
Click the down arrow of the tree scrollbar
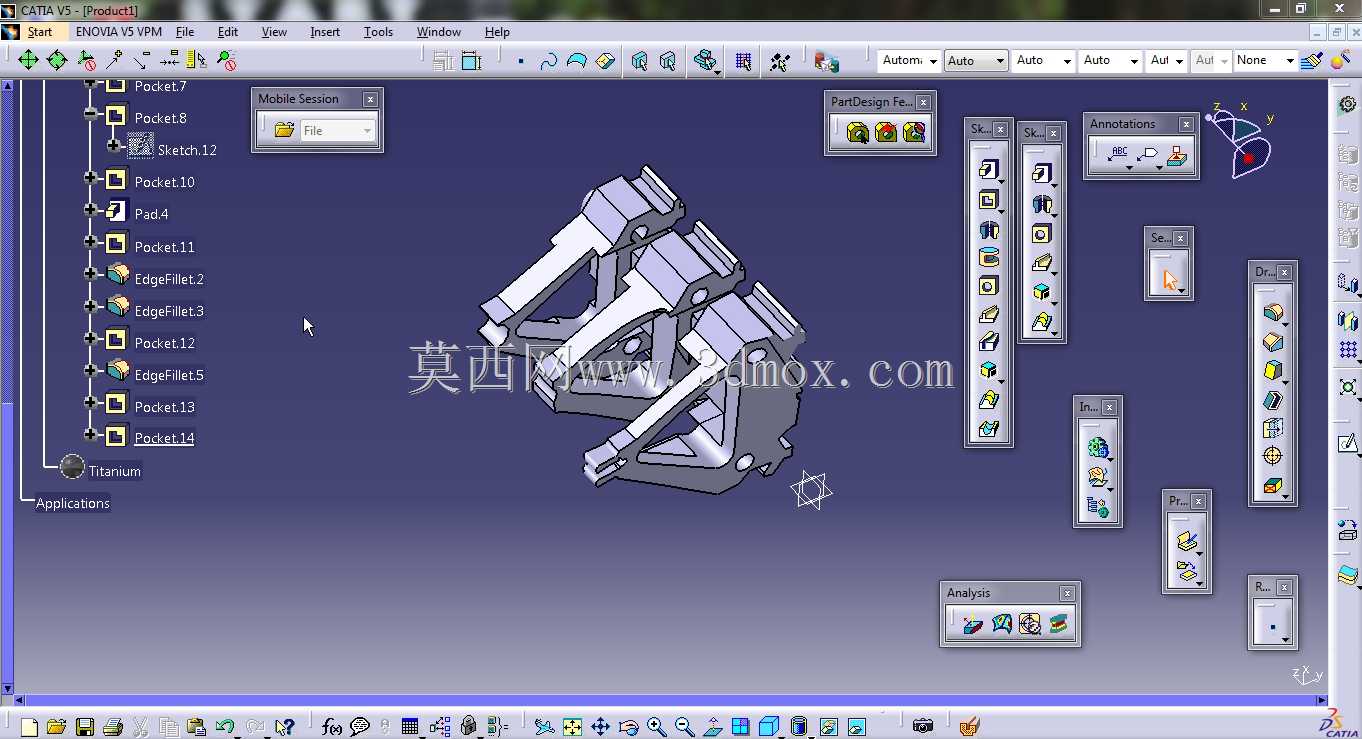[8, 688]
